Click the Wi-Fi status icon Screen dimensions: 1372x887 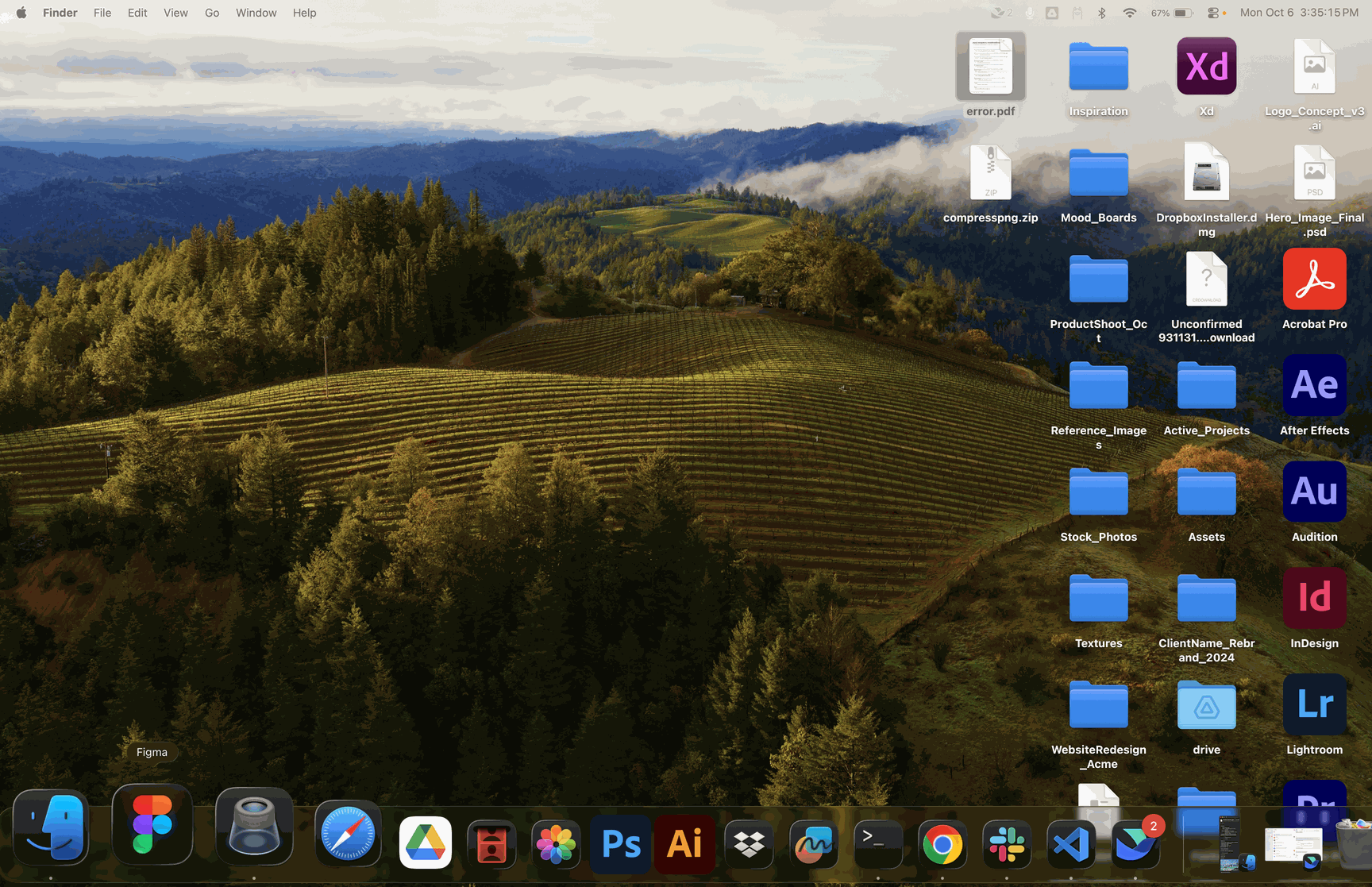pyautogui.click(x=1129, y=13)
